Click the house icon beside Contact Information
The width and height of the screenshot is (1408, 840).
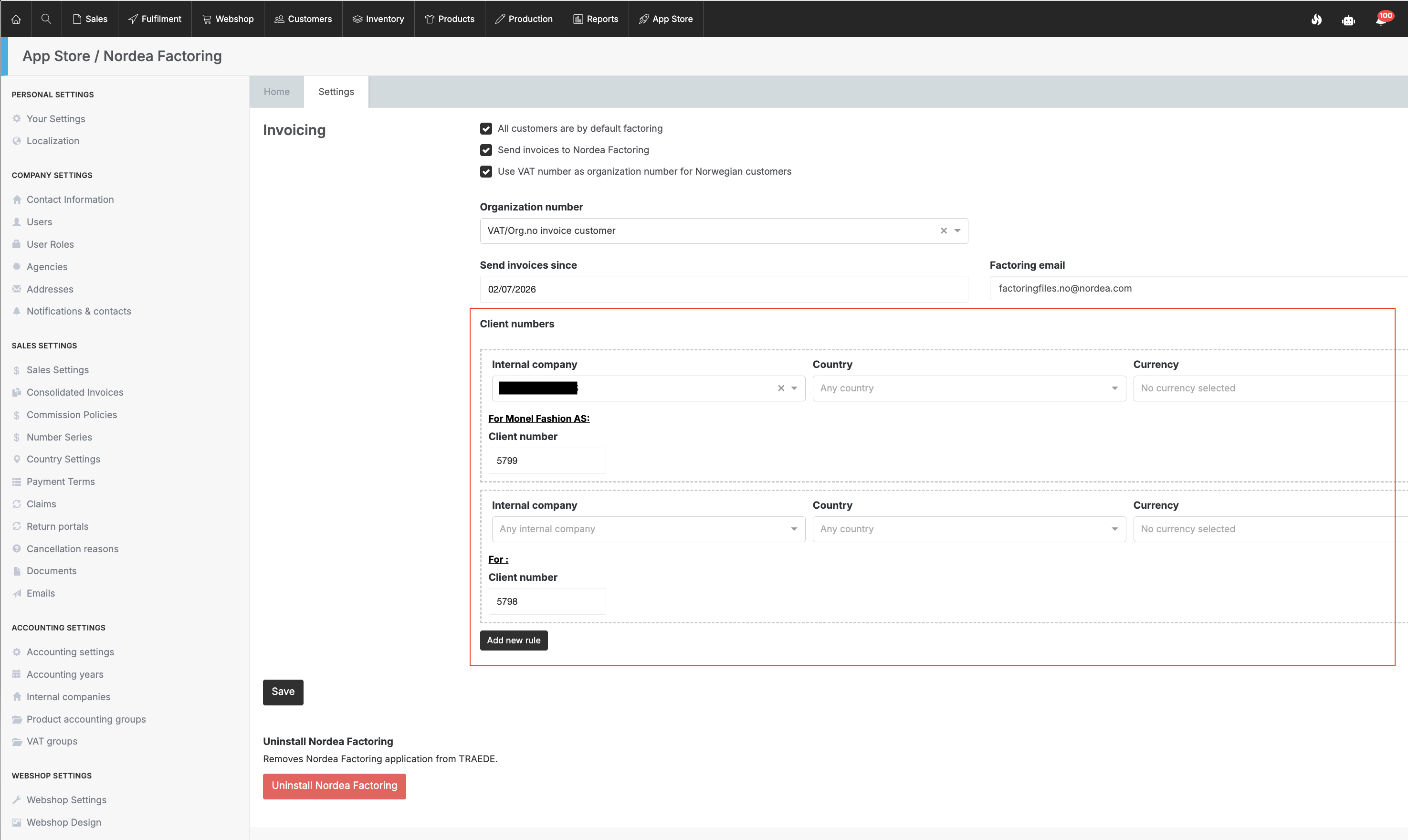click(17, 200)
